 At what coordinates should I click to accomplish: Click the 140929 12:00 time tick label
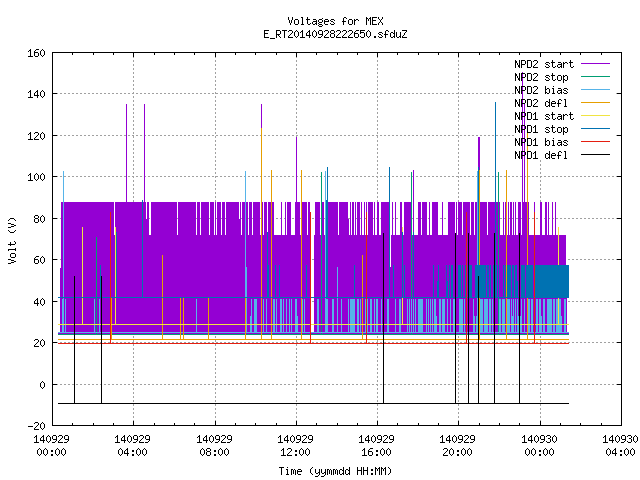point(295,446)
